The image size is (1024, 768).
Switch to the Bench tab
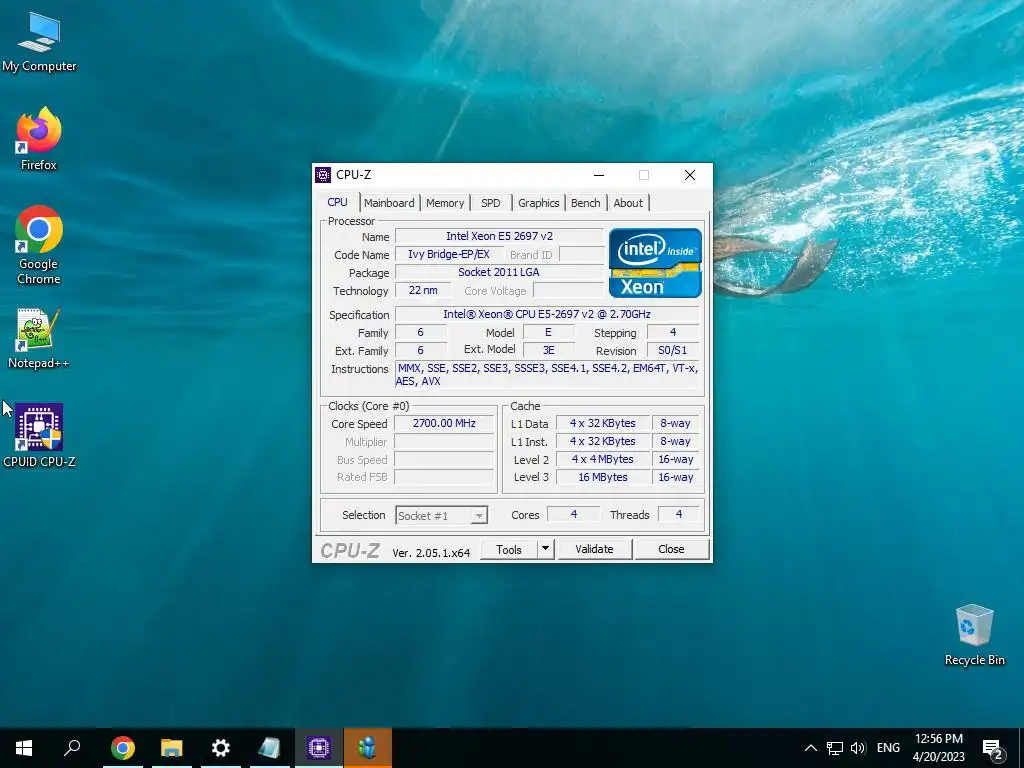coord(586,203)
